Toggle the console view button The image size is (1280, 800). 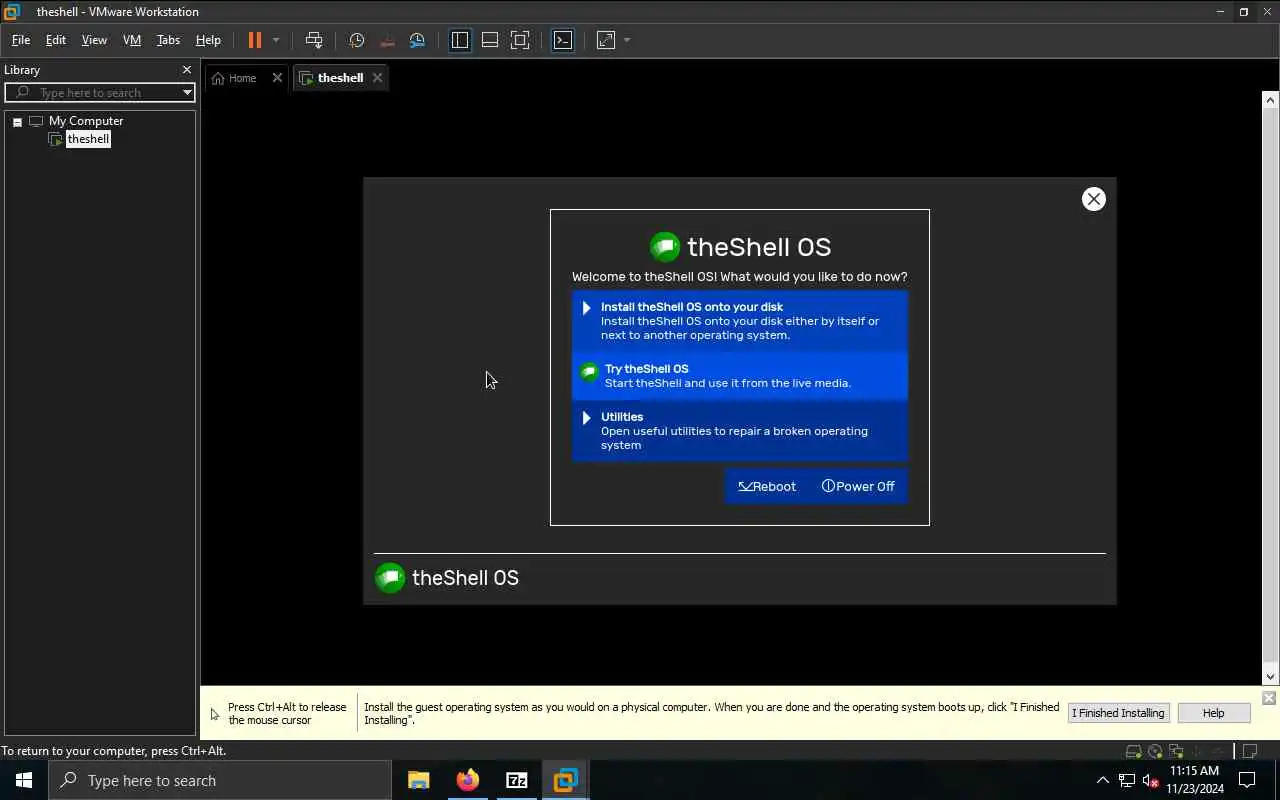pos(563,40)
